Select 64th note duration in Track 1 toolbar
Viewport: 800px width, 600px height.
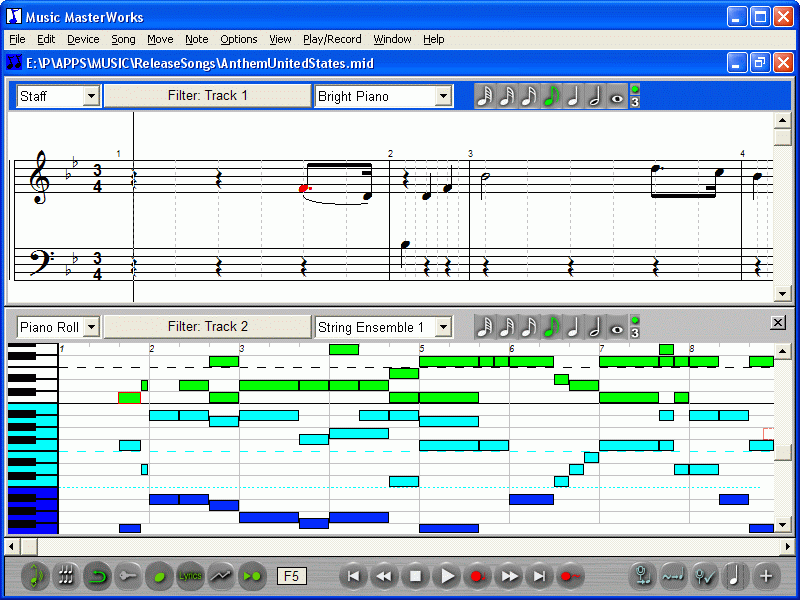point(485,96)
